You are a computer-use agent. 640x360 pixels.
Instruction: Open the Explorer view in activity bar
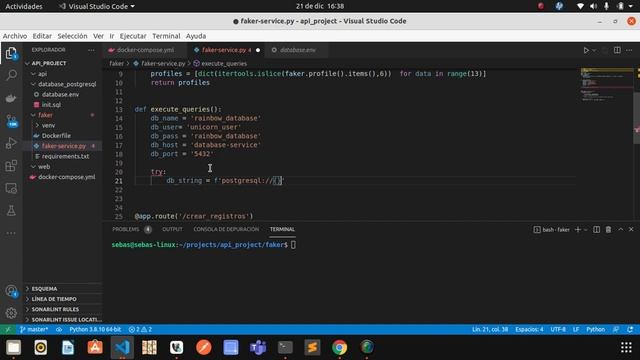(x=11, y=53)
